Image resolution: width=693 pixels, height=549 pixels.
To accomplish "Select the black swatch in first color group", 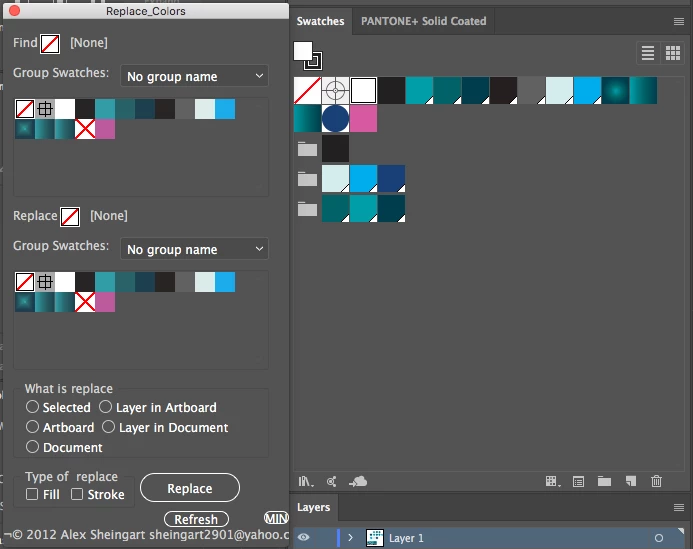I will point(335,149).
